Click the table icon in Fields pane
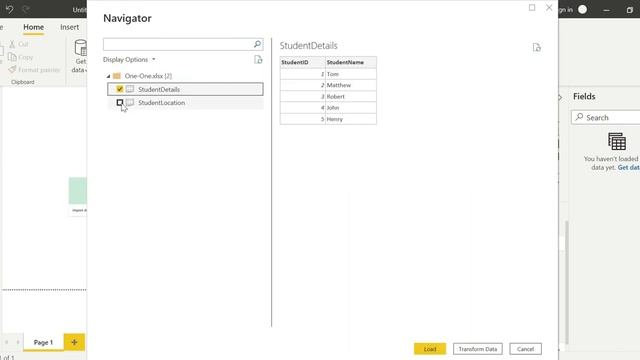Image resolution: width=640 pixels, height=360 pixels. [616, 142]
